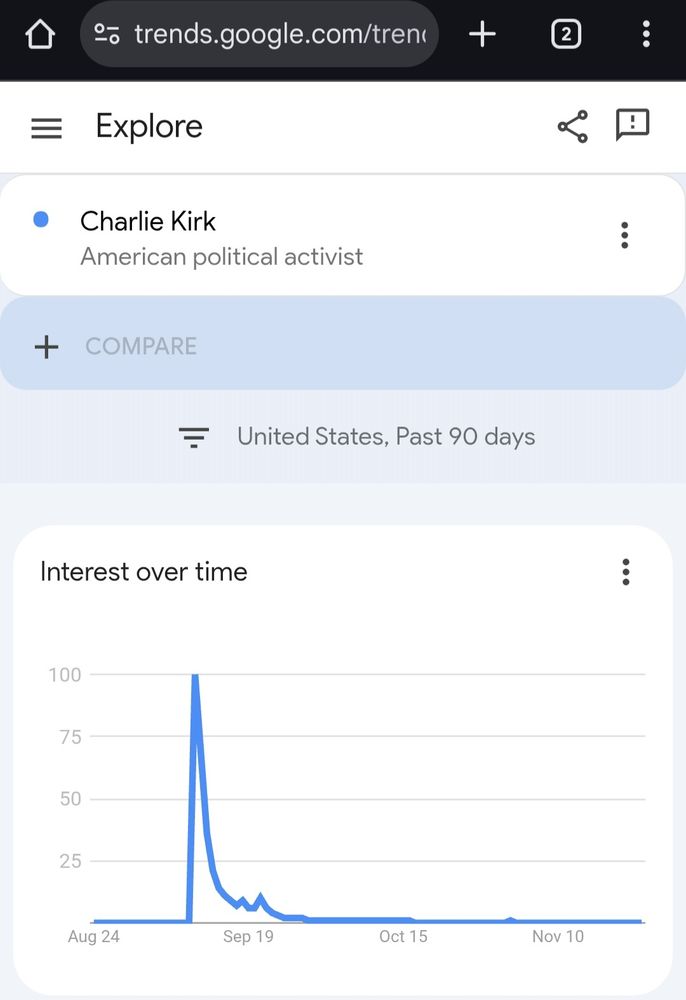
Task: Switch tabs using the tab counter
Action: (x=566, y=33)
